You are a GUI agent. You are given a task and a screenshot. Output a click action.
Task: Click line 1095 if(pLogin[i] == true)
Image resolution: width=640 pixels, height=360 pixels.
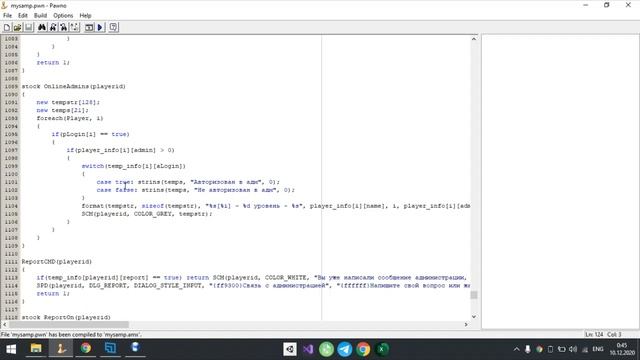pyautogui.click(x=91, y=134)
